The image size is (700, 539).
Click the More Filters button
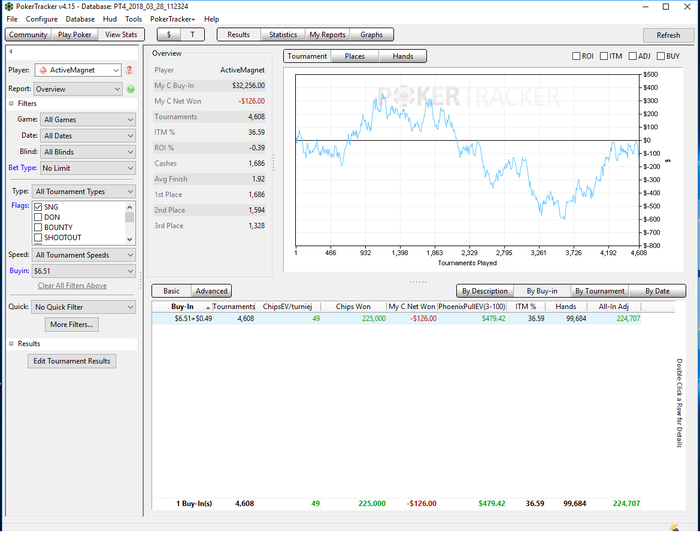[71, 325]
